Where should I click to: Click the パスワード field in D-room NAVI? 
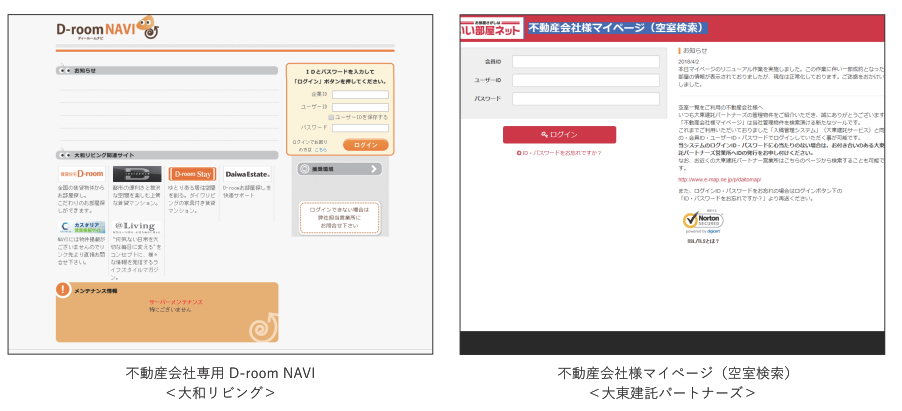pos(360,128)
